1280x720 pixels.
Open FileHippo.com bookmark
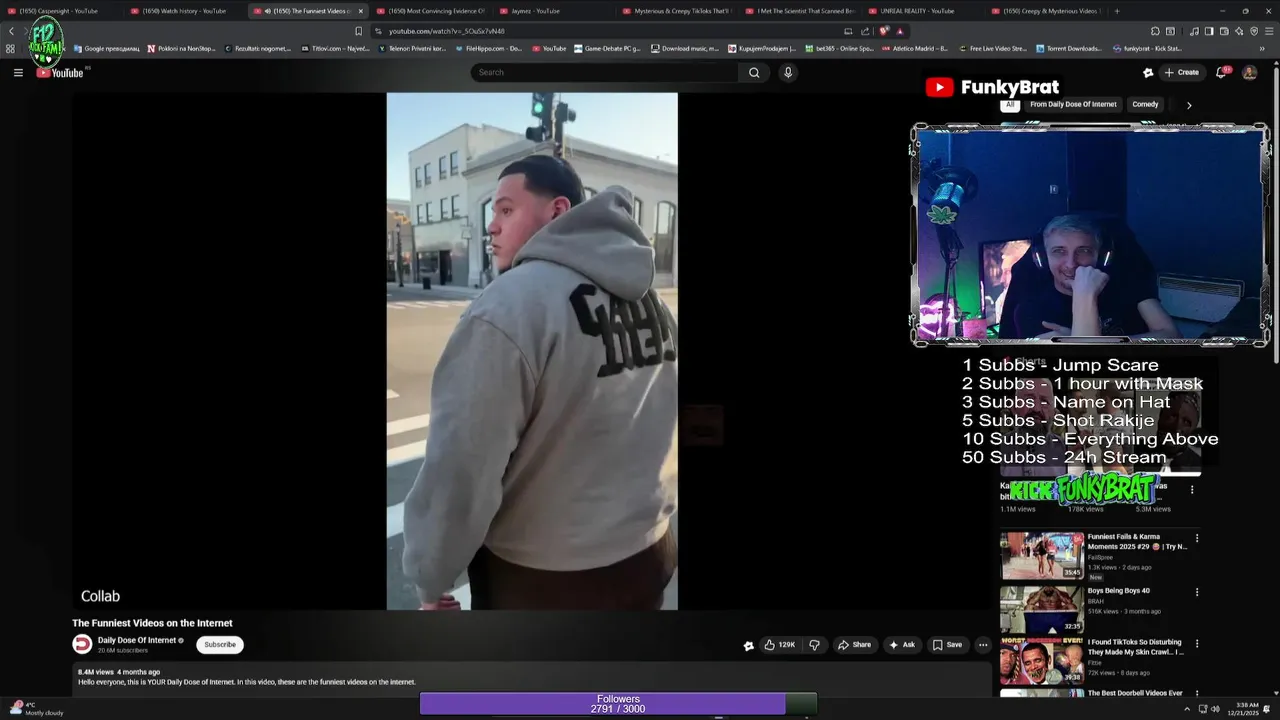488,48
